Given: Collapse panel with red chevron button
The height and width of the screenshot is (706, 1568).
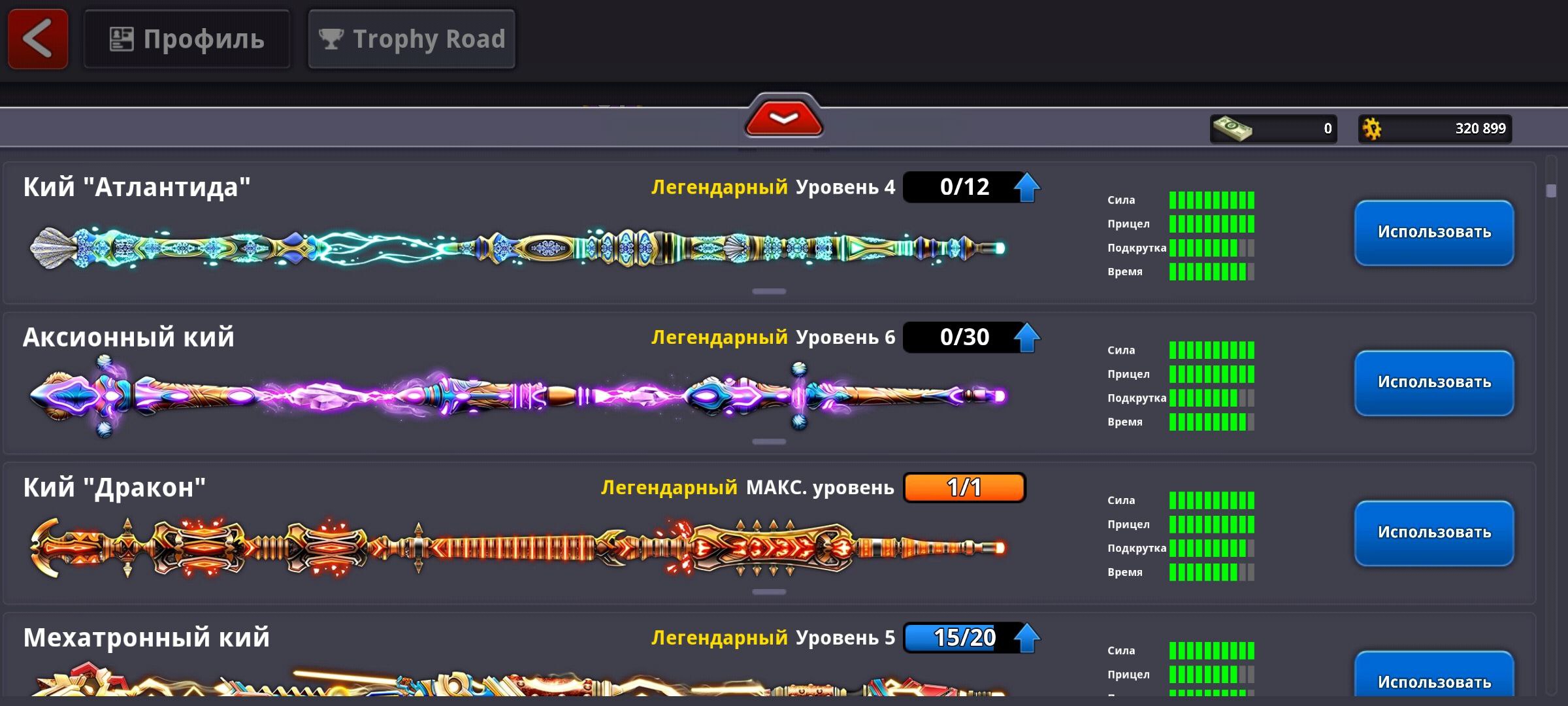Looking at the screenshot, I should tap(783, 117).
